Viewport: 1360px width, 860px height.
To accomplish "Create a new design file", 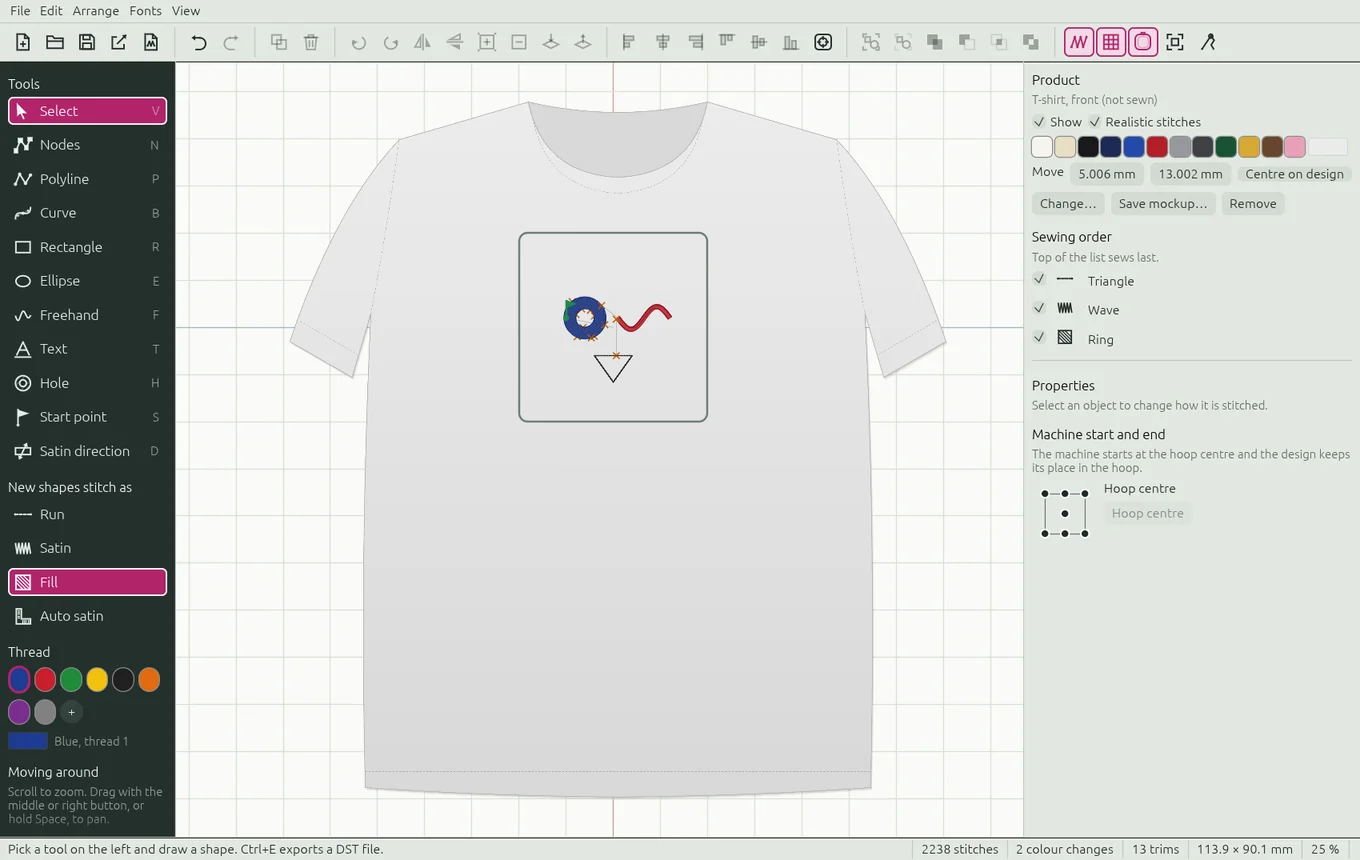I will [23, 42].
